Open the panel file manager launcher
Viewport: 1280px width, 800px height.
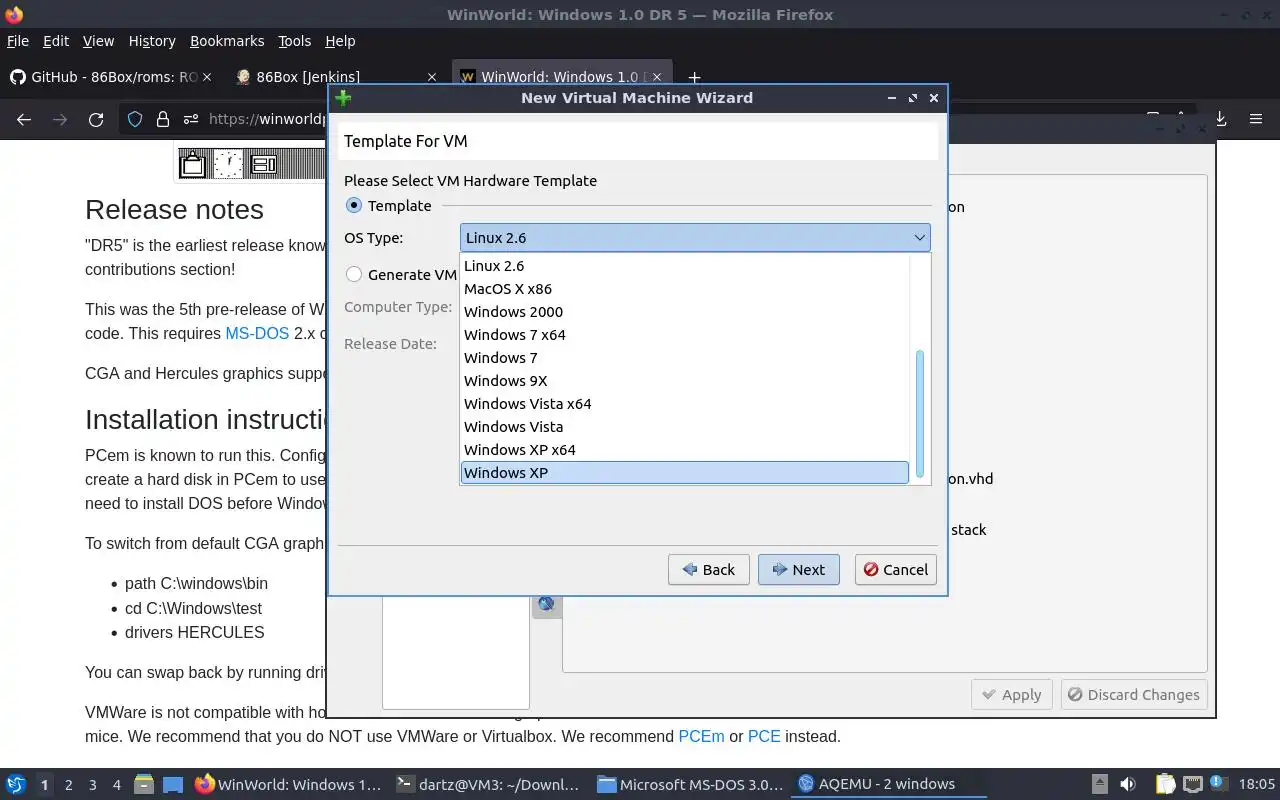pos(143,784)
